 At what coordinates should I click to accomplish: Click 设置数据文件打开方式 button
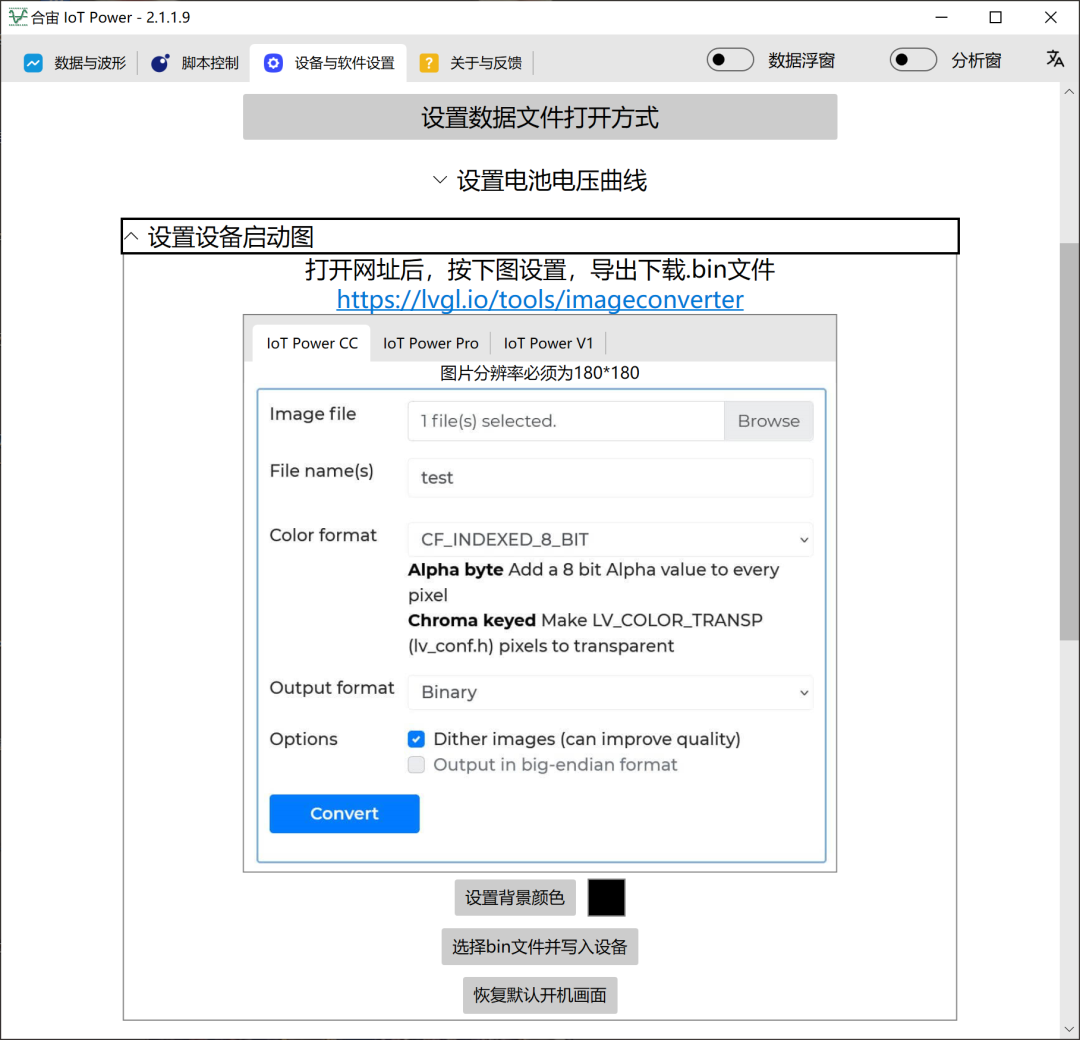(x=540, y=117)
